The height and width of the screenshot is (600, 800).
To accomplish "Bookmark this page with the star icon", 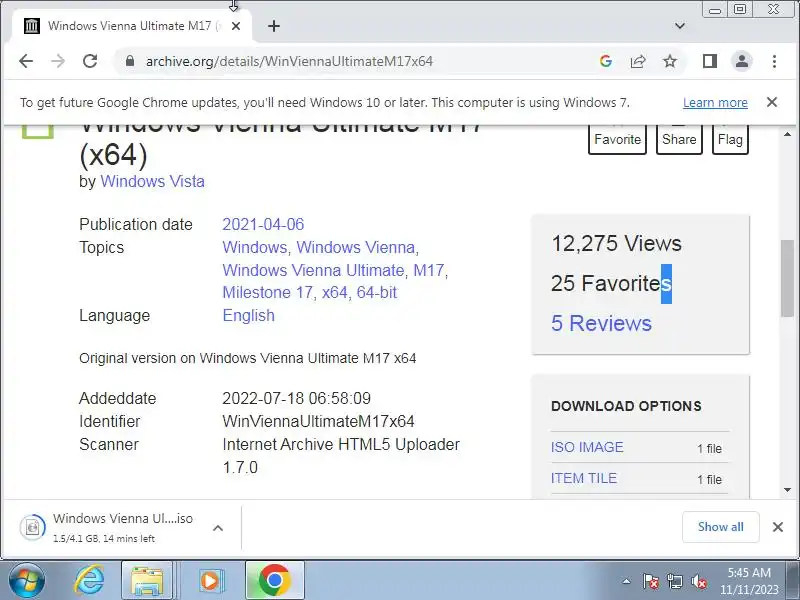I will click(x=670, y=61).
